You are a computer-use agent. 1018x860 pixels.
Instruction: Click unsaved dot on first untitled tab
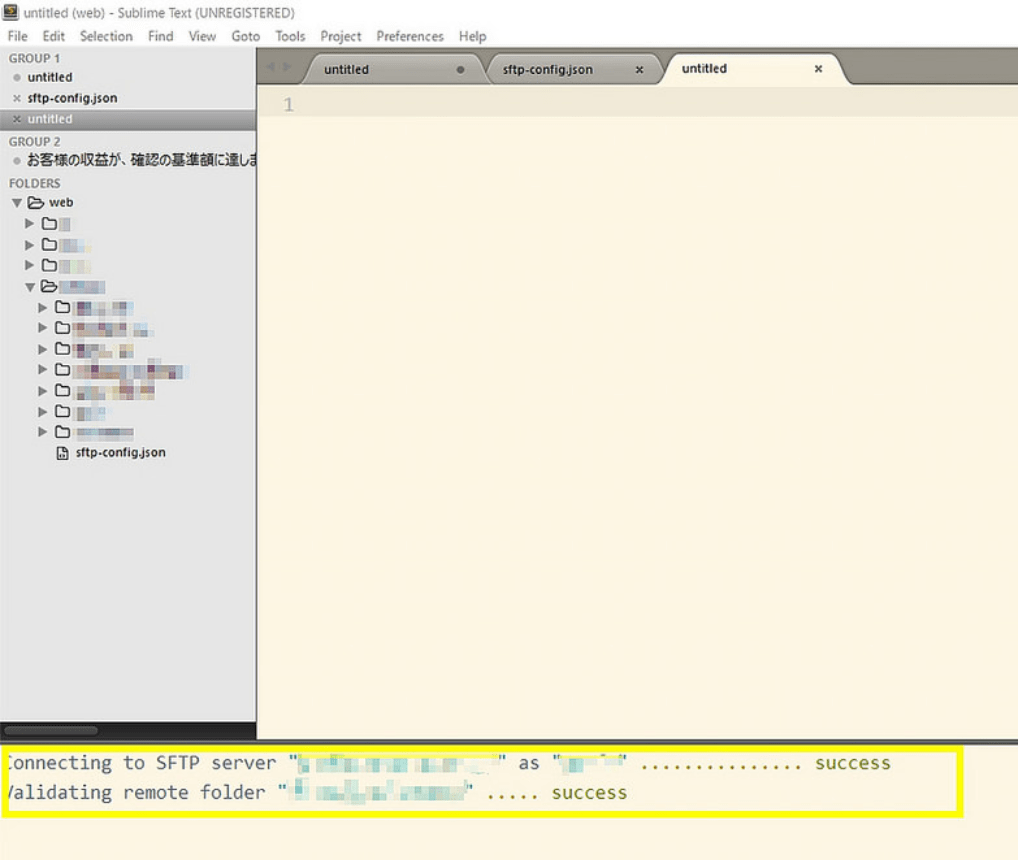point(460,69)
